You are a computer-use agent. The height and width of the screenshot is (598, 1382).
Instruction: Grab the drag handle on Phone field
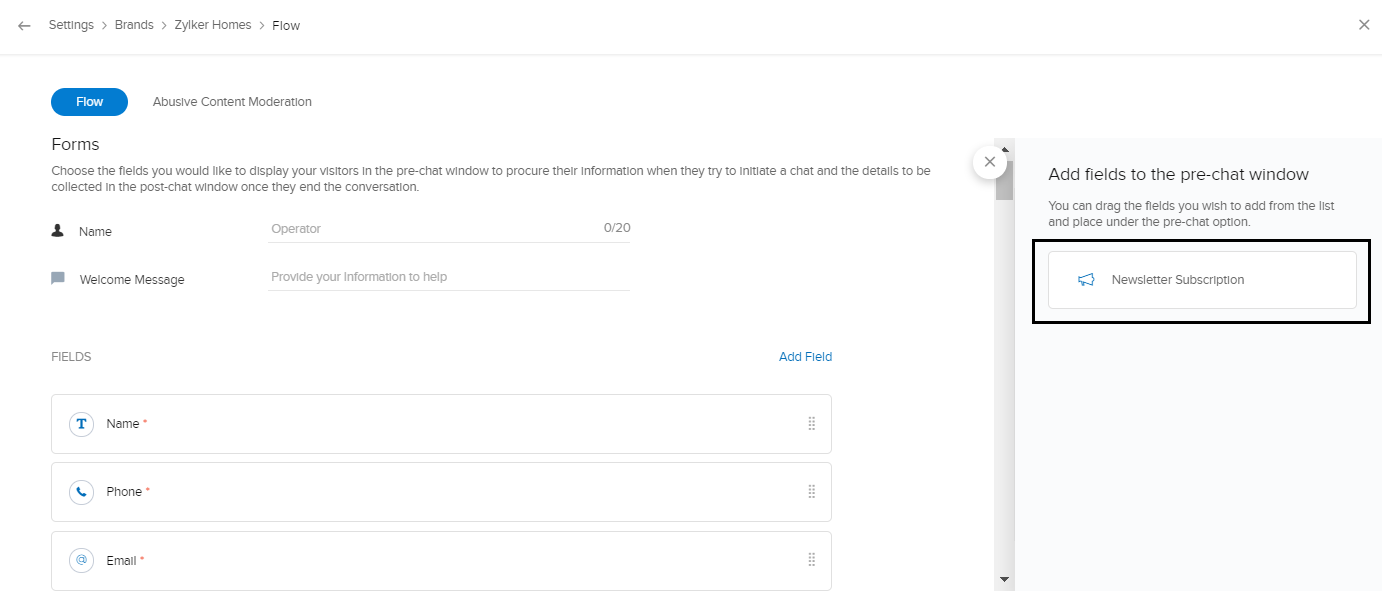(811, 492)
